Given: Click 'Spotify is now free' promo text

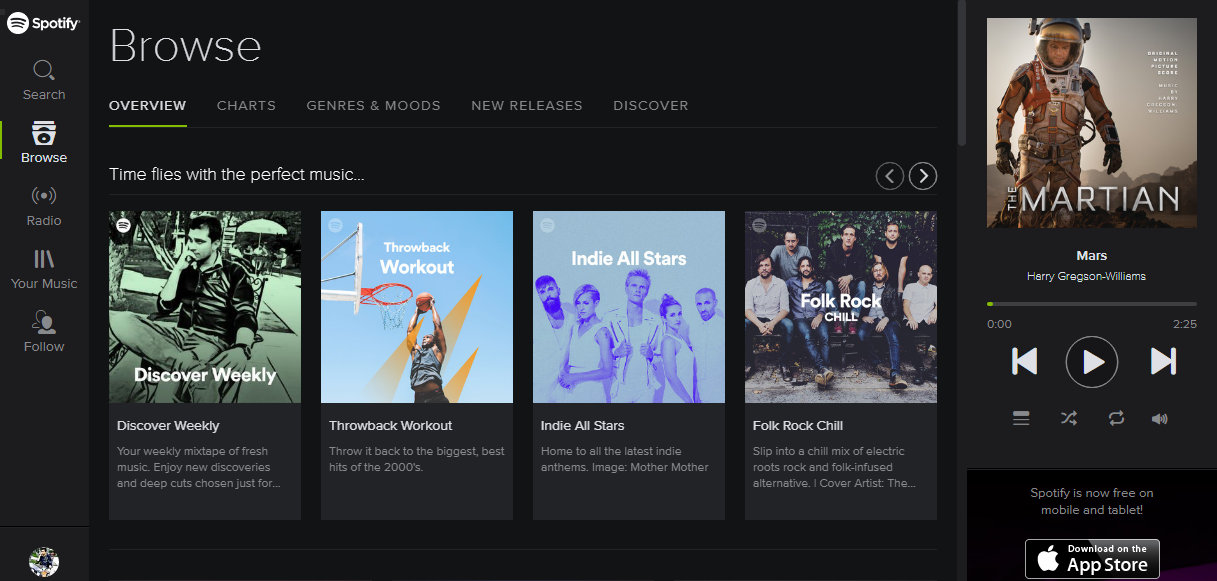Looking at the screenshot, I should [1092, 501].
